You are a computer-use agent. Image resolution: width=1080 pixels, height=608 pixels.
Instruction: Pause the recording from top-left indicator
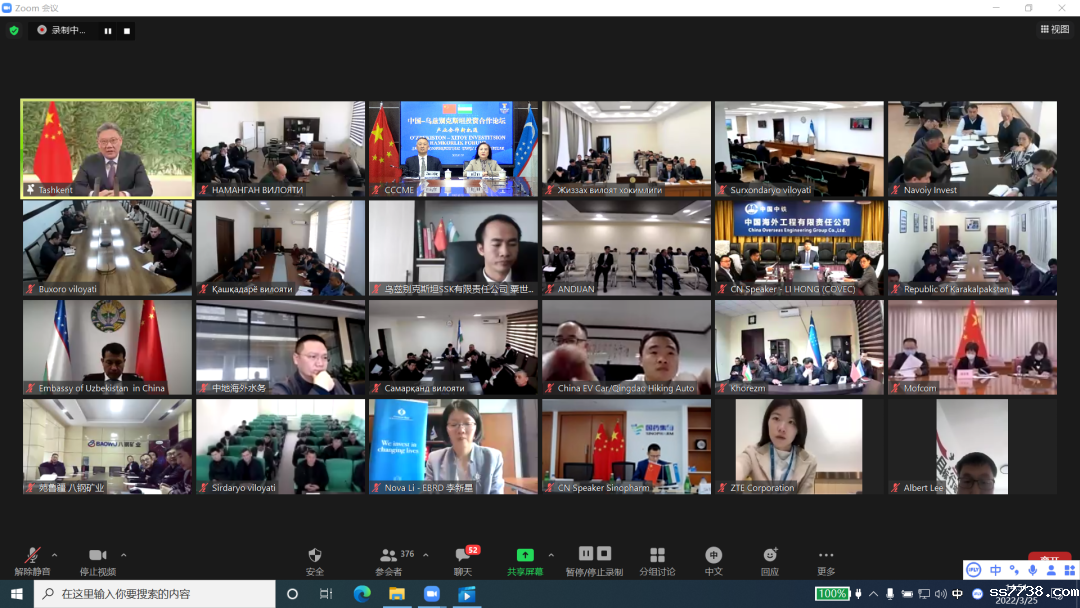click(108, 30)
